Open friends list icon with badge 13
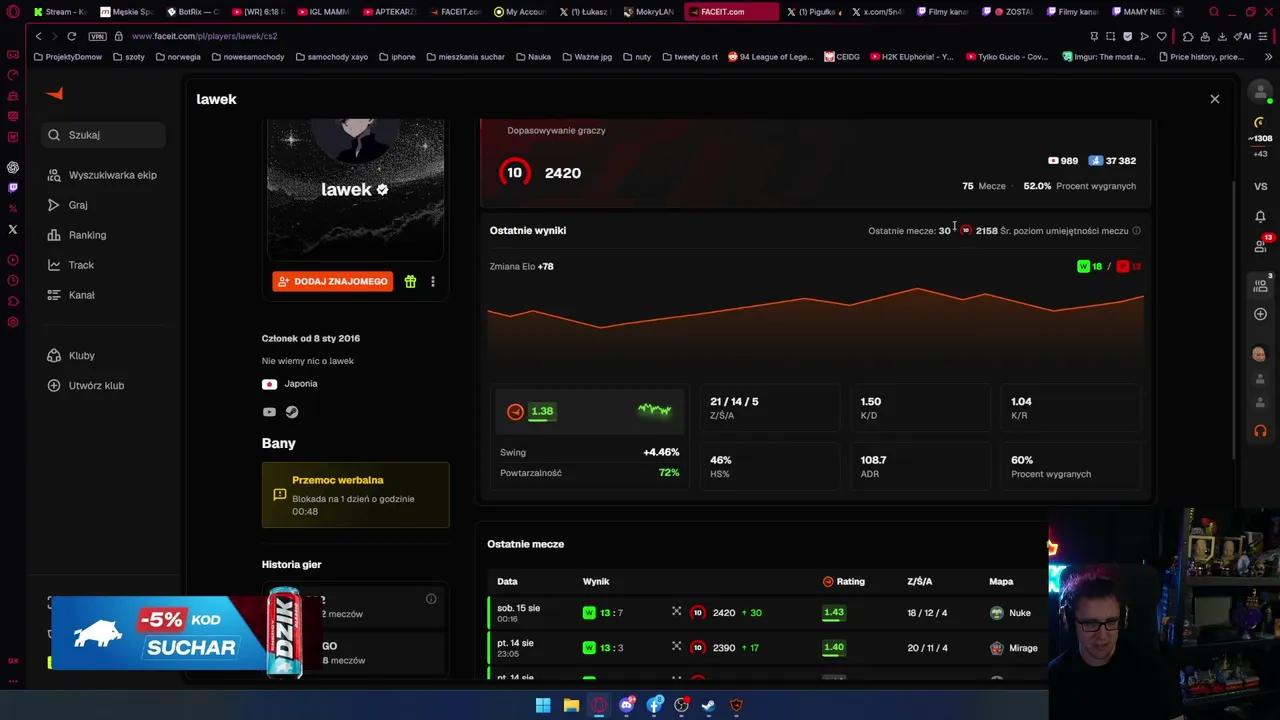The image size is (1280, 720). (x=1260, y=246)
